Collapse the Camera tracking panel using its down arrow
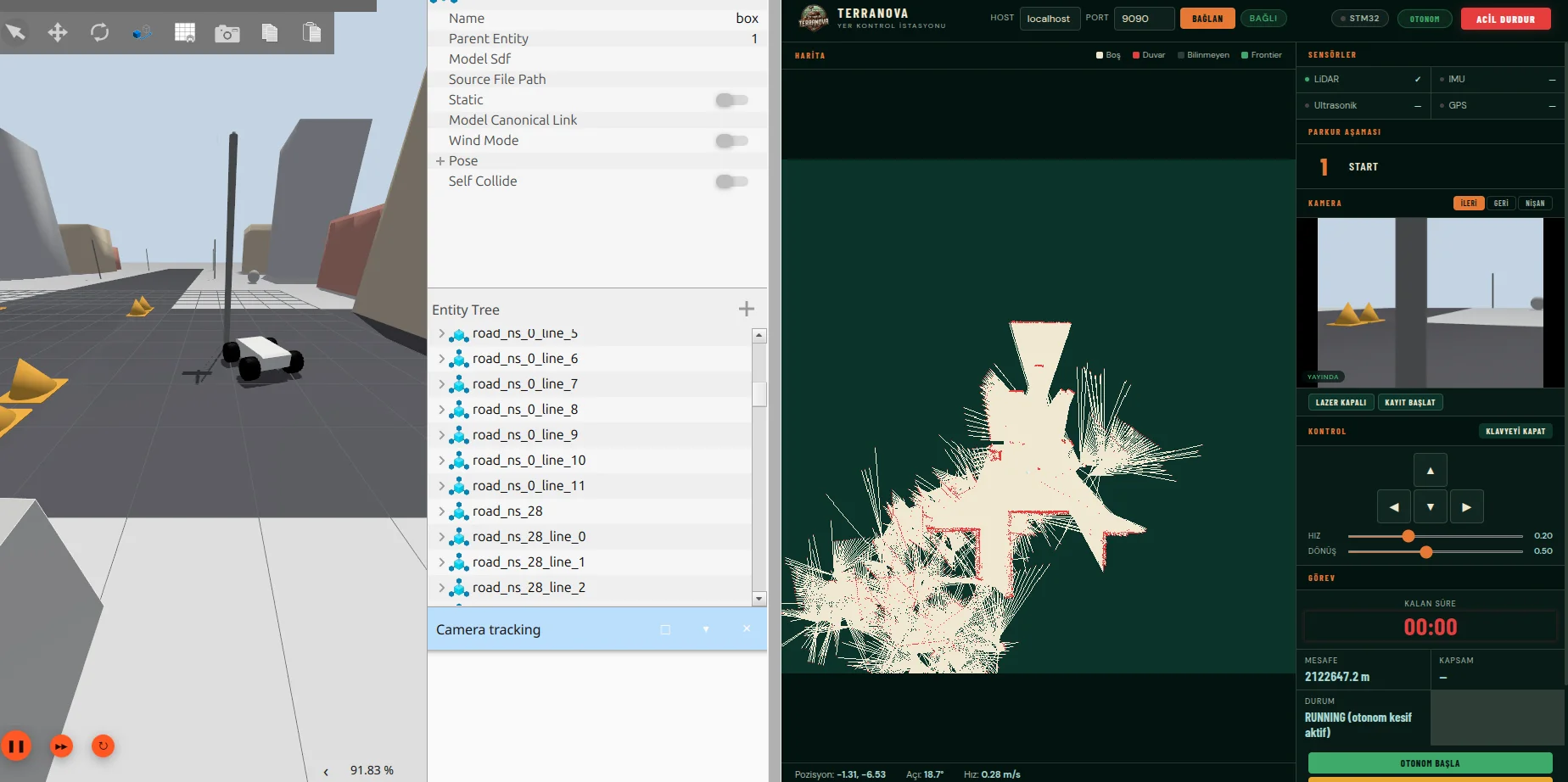Viewport: 1568px width, 782px height. click(x=706, y=629)
